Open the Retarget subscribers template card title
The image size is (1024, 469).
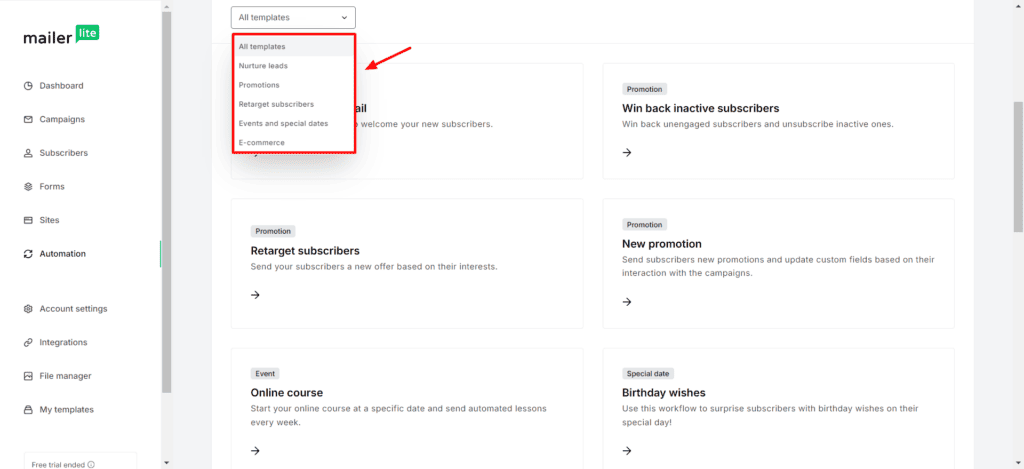point(305,251)
